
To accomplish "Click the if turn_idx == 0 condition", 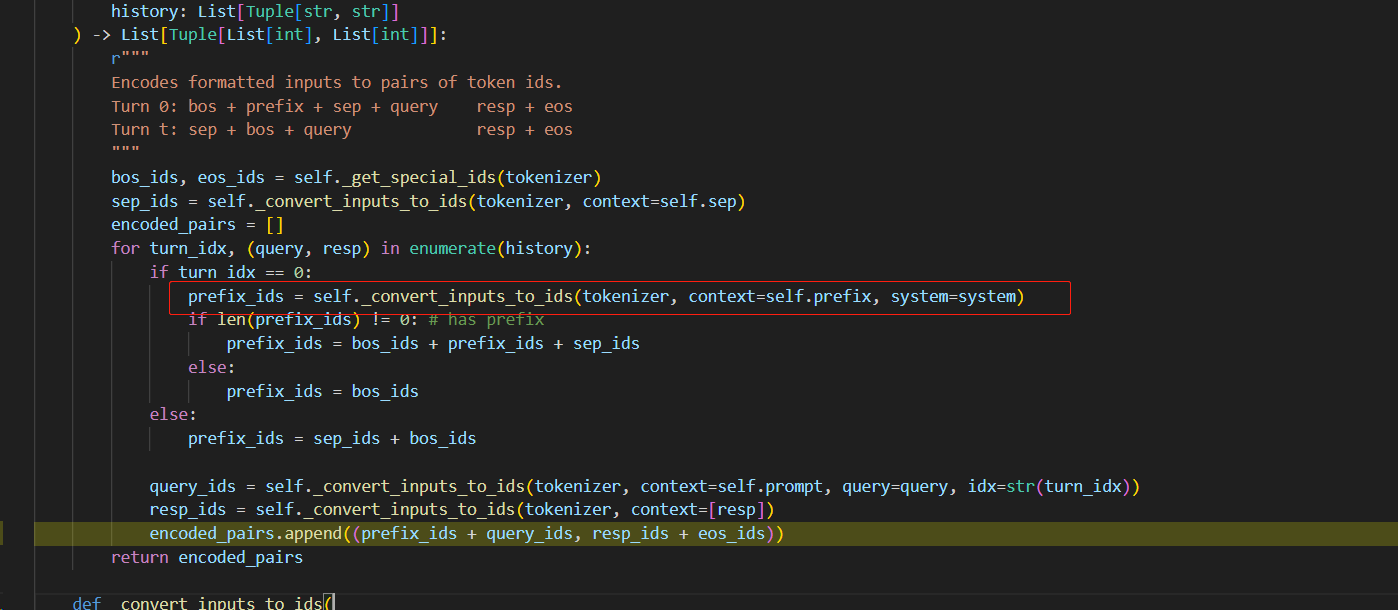I will tap(230, 271).
